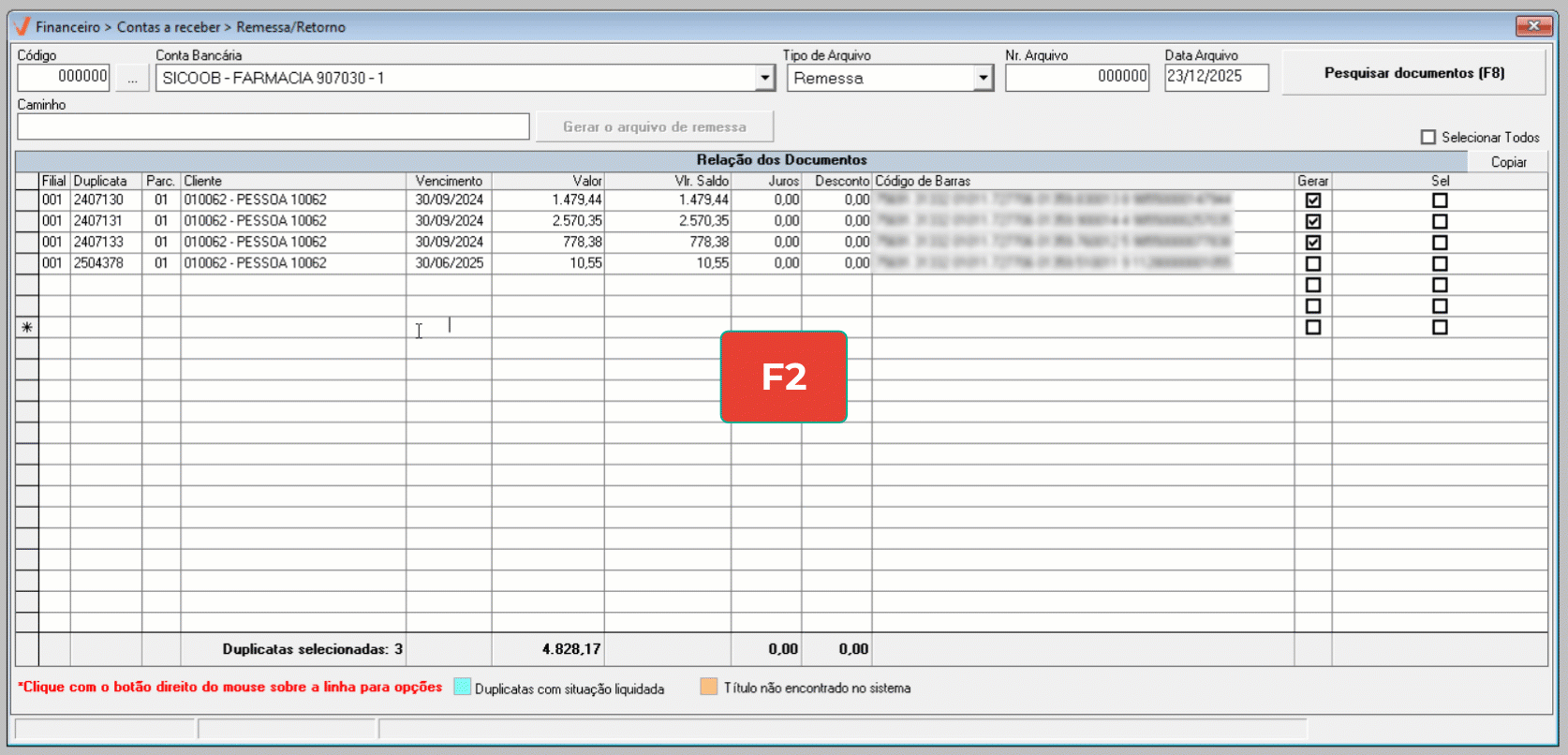Focus the Caminho path field

(274, 126)
